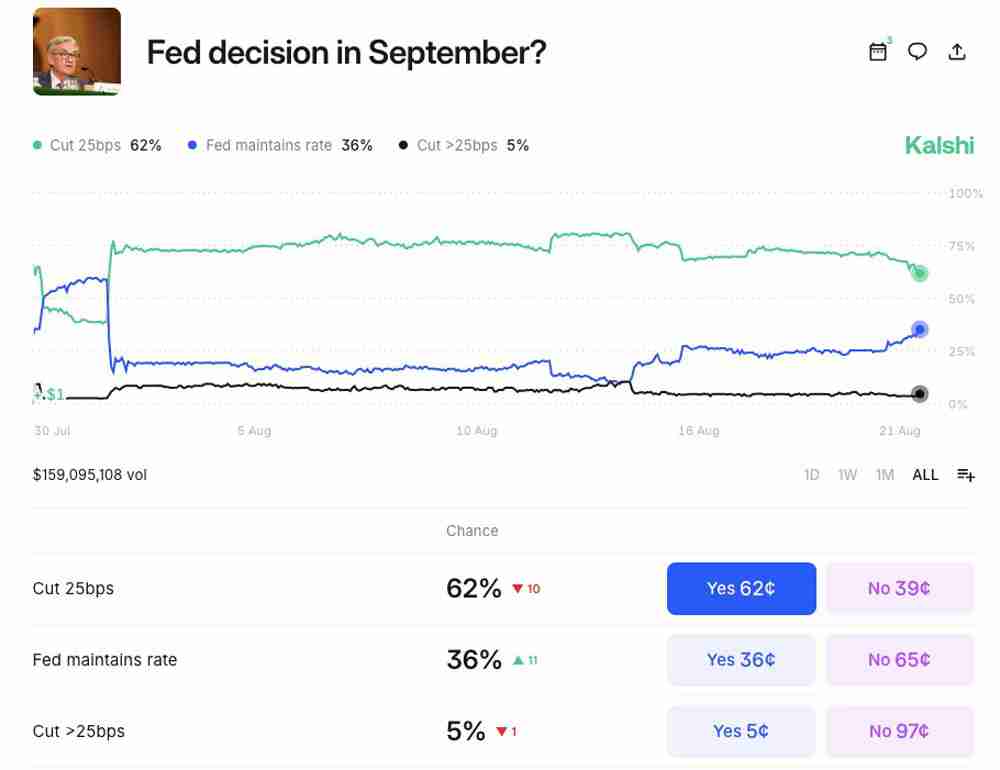Viewport: 1000px width, 770px height.
Task: Open the calendar icon with notification badge
Action: pyautogui.click(x=877, y=51)
